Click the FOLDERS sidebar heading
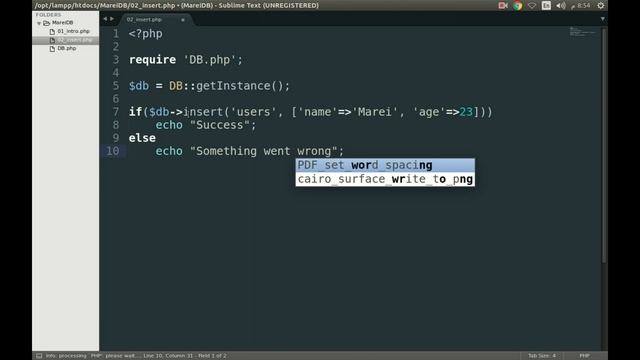640x360 pixels. [48, 15]
